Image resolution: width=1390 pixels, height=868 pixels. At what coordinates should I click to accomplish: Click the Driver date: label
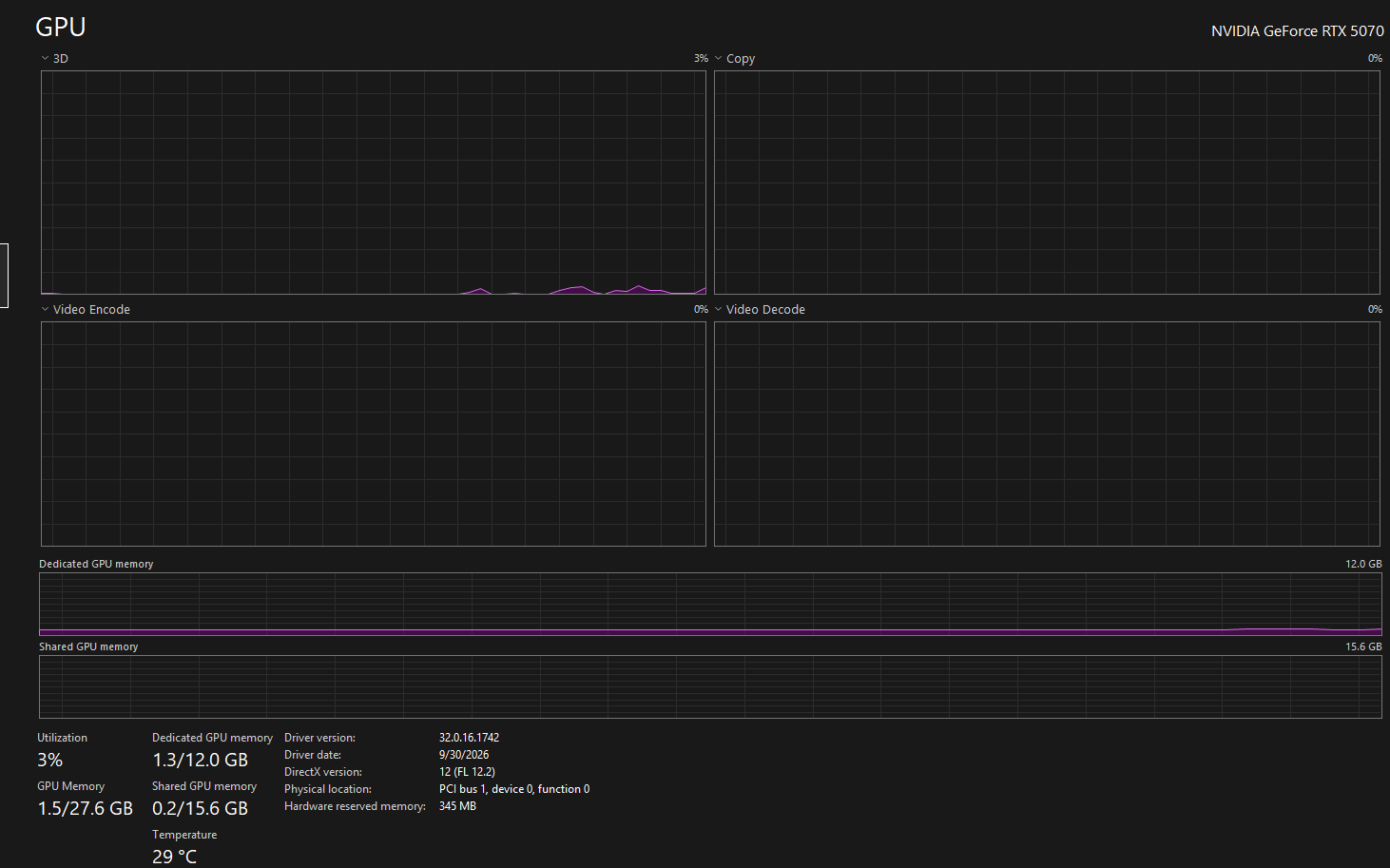coord(313,755)
